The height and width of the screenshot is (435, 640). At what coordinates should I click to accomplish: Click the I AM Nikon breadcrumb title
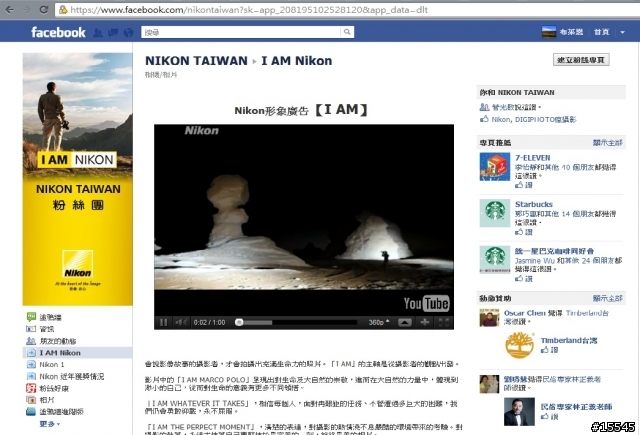[x=297, y=61]
